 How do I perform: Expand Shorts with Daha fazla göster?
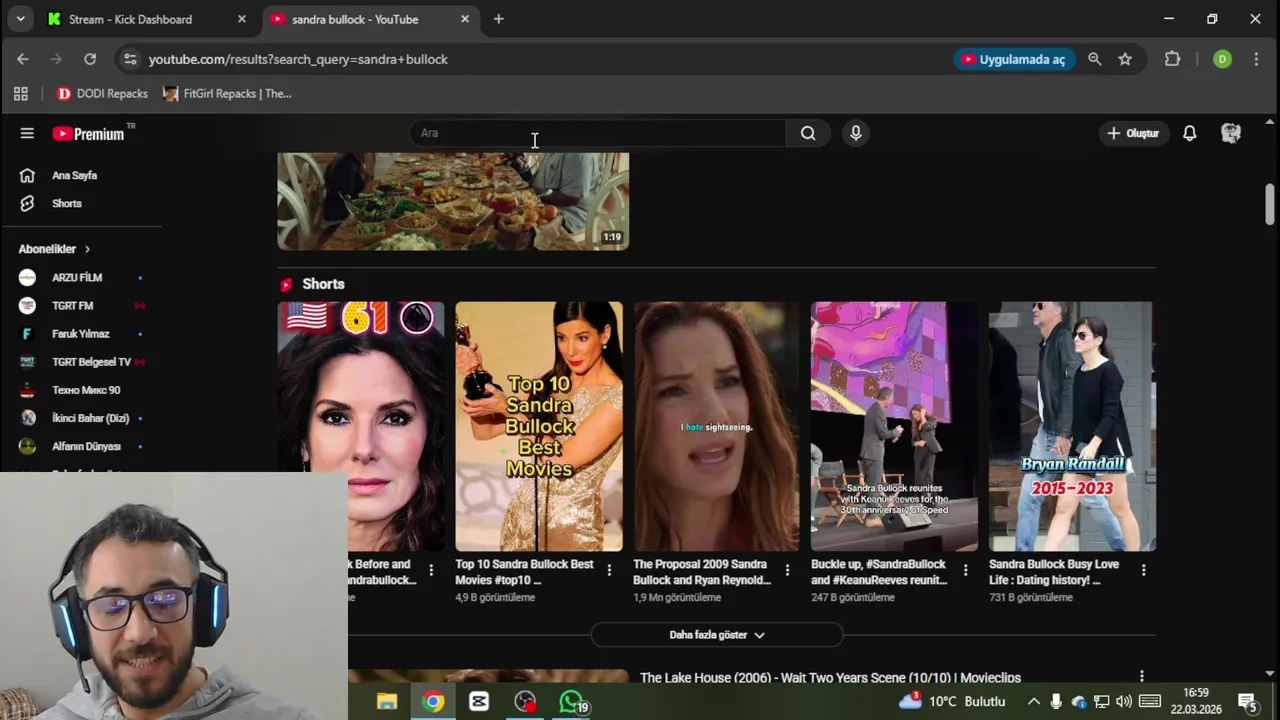tap(717, 635)
